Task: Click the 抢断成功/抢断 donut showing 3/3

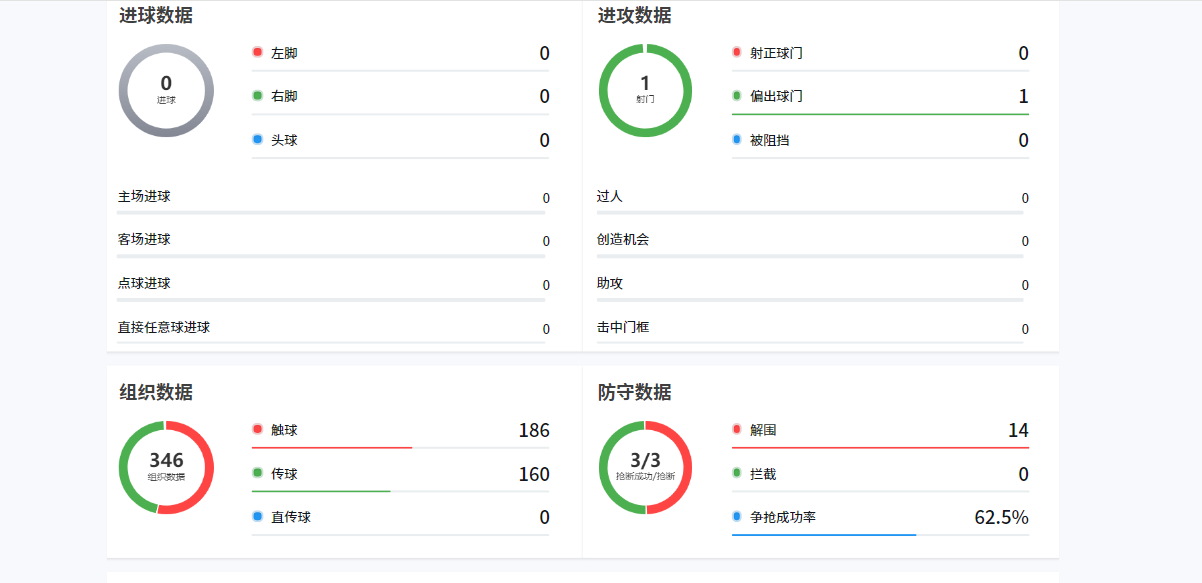Action: 644,467
